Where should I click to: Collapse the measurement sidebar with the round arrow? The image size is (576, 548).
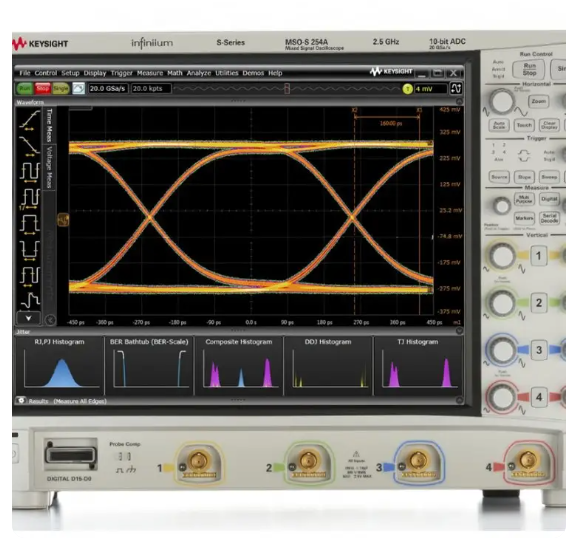click(x=50, y=320)
